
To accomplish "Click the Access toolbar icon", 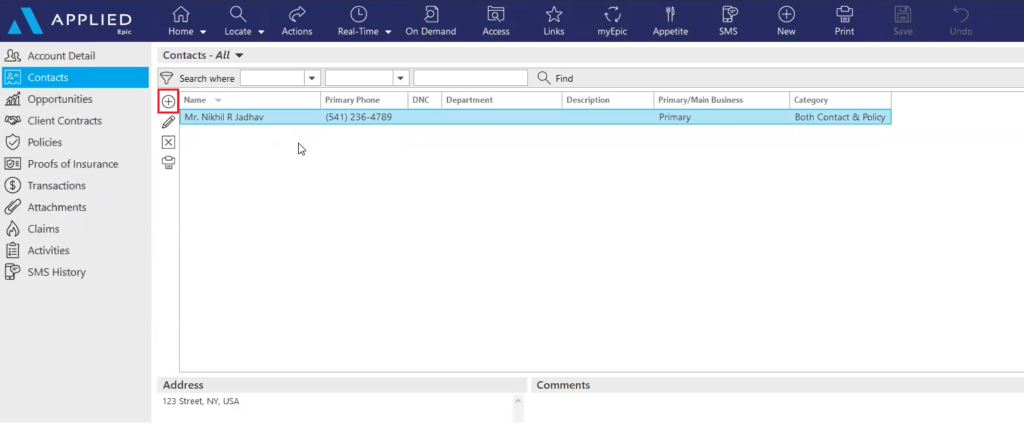I will point(496,14).
